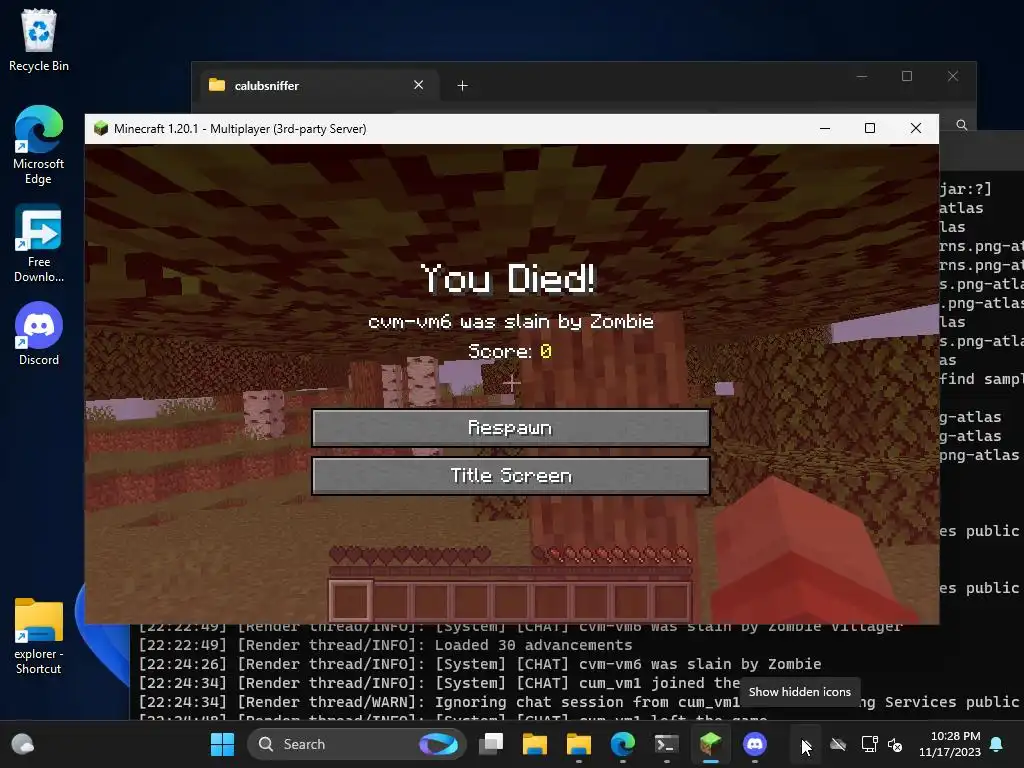Click the 'jar:?]' text in the terminal
1024x768 pixels.
click(x=965, y=189)
